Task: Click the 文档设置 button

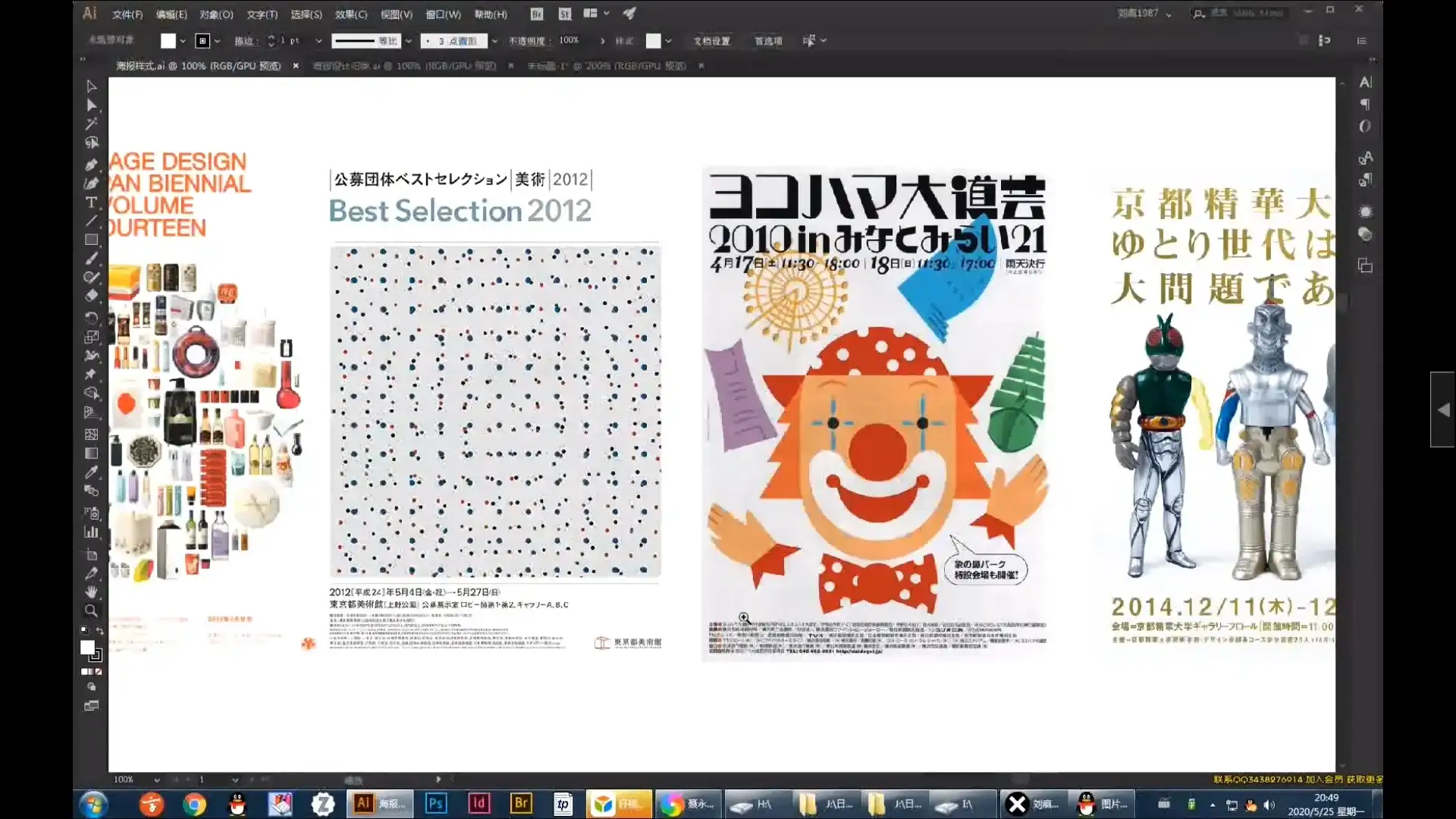Action: [x=711, y=41]
